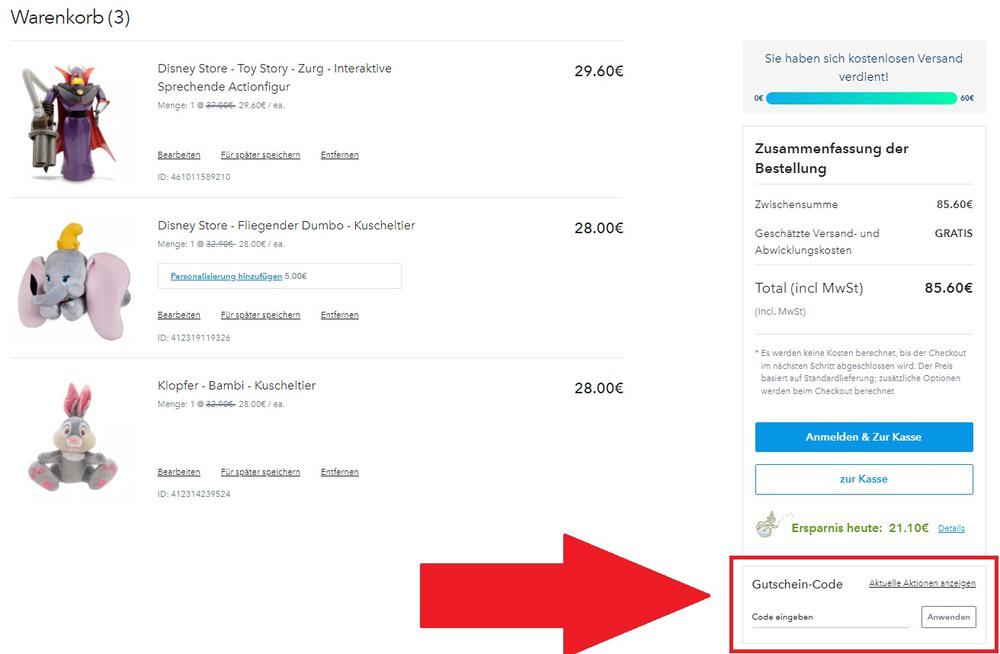Save the Dumbo item for later

tap(260, 315)
